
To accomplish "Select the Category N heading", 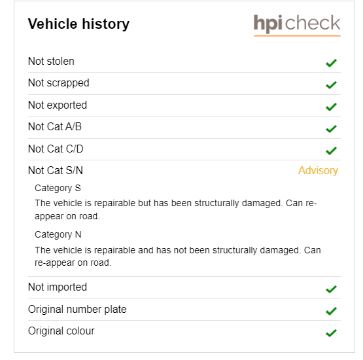I will 58,235.
